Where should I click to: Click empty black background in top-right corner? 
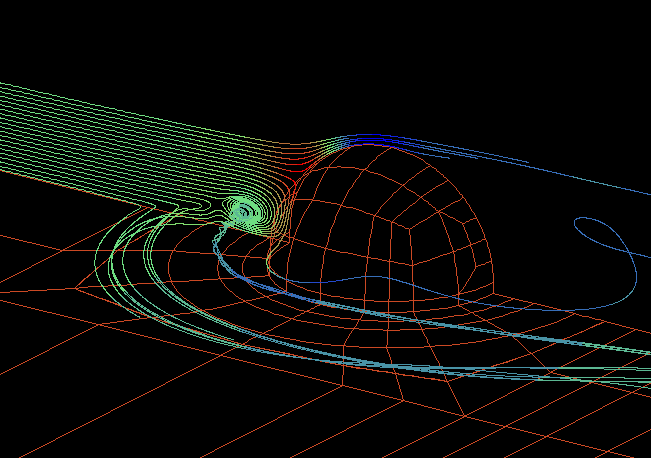(600, 40)
